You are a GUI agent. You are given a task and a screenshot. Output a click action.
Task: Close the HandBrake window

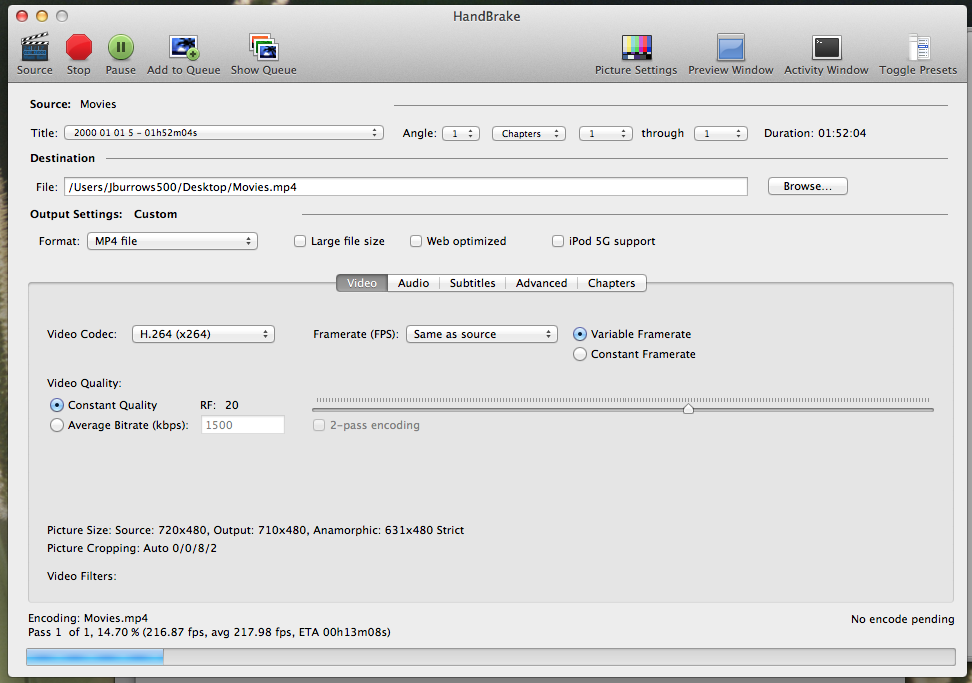pyautogui.click(x=22, y=16)
